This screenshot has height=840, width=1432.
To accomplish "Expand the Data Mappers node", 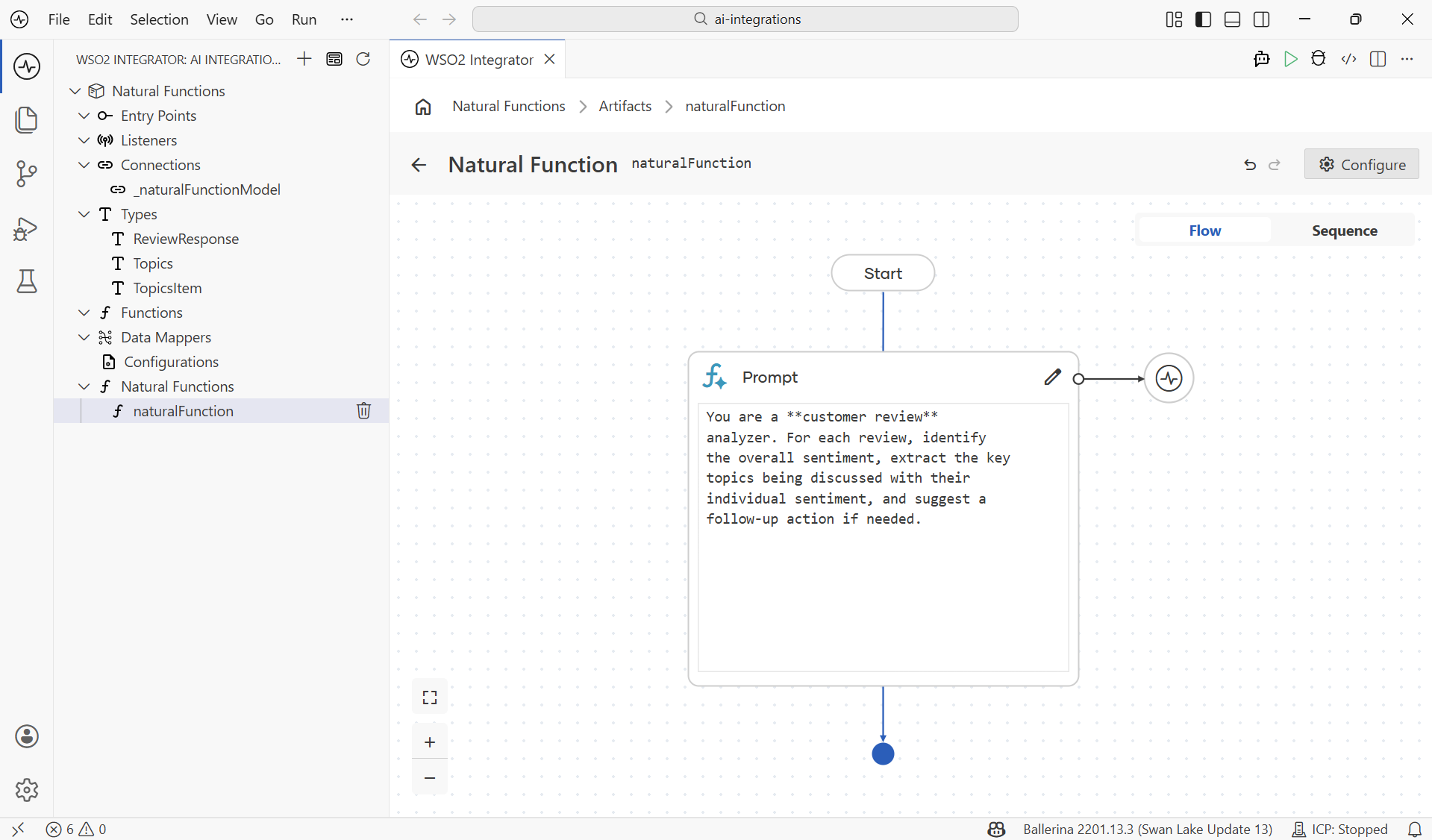I will pos(84,337).
